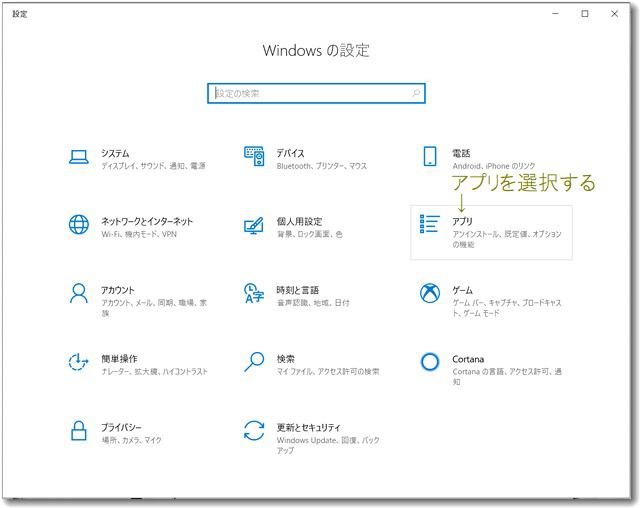Open システム settings label
Screen dimensions: 640x508
[x=115, y=153]
